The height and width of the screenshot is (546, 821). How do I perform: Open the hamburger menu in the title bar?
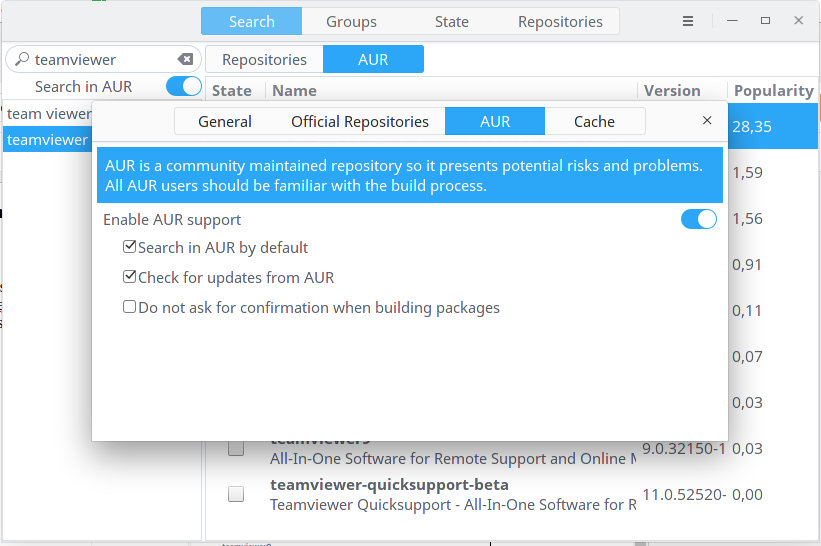coord(688,21)
